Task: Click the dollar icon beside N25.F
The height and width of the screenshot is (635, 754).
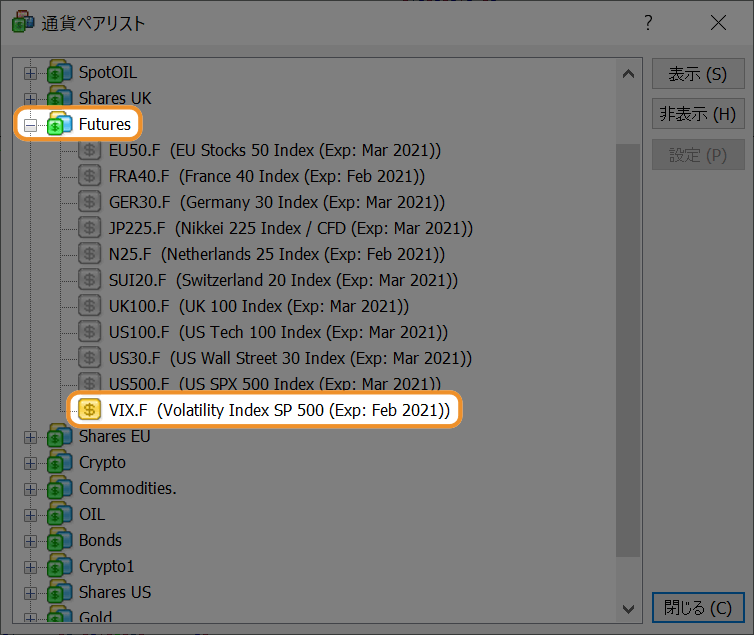Action: [x=89, y=254]
